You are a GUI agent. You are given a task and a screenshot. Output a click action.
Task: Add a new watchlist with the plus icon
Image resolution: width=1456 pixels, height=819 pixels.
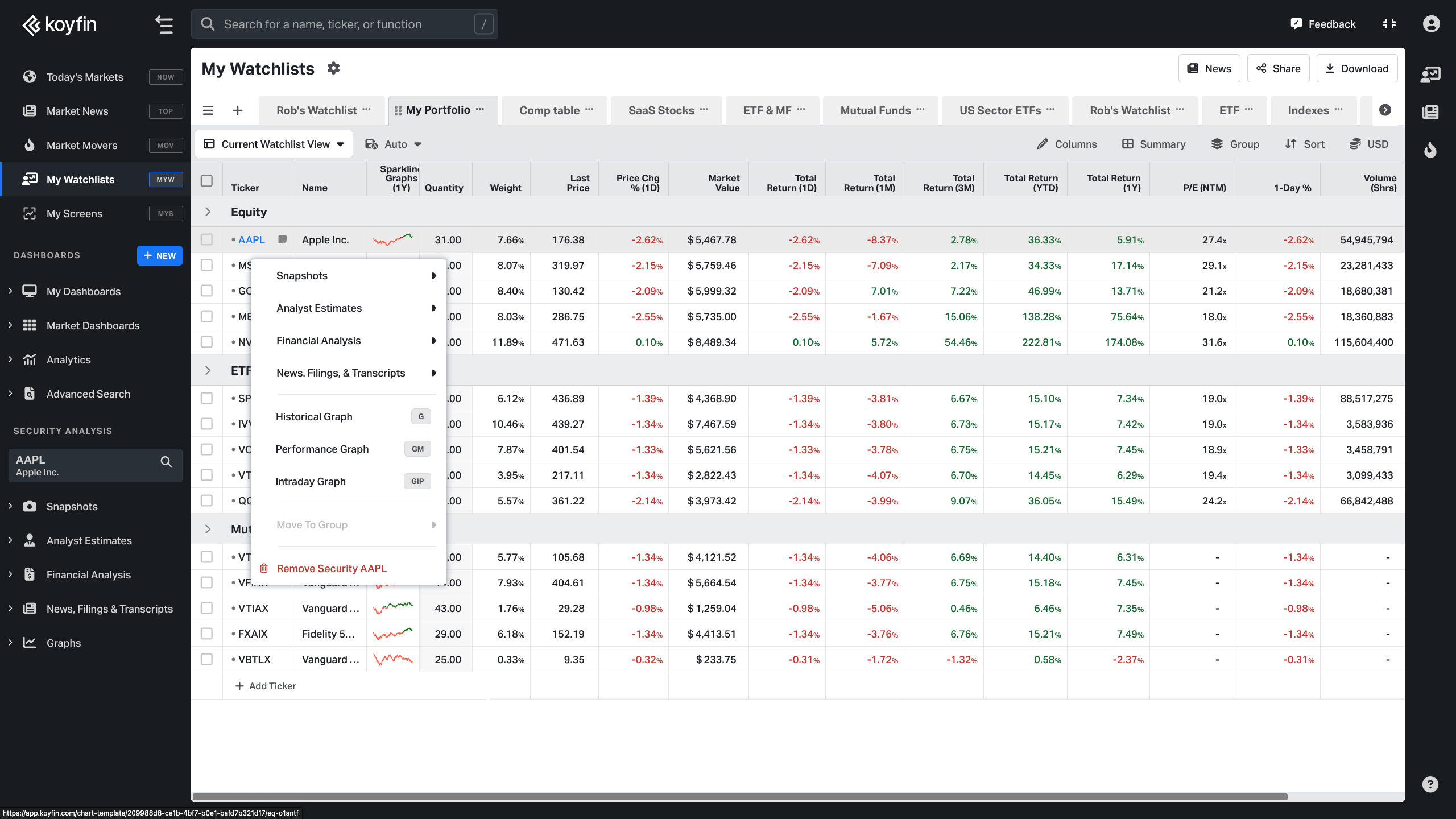[x=238, y=110]
